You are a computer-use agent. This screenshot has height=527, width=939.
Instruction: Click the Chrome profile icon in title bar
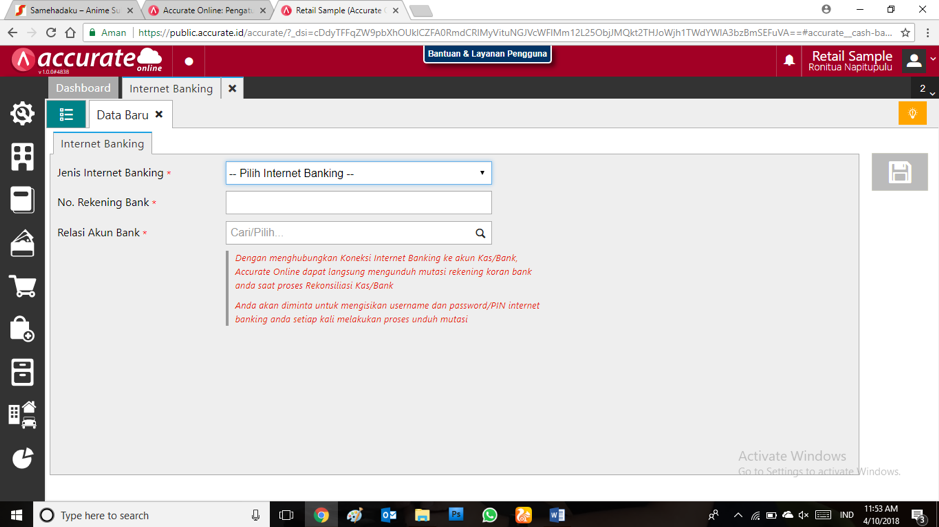point(826,9)
